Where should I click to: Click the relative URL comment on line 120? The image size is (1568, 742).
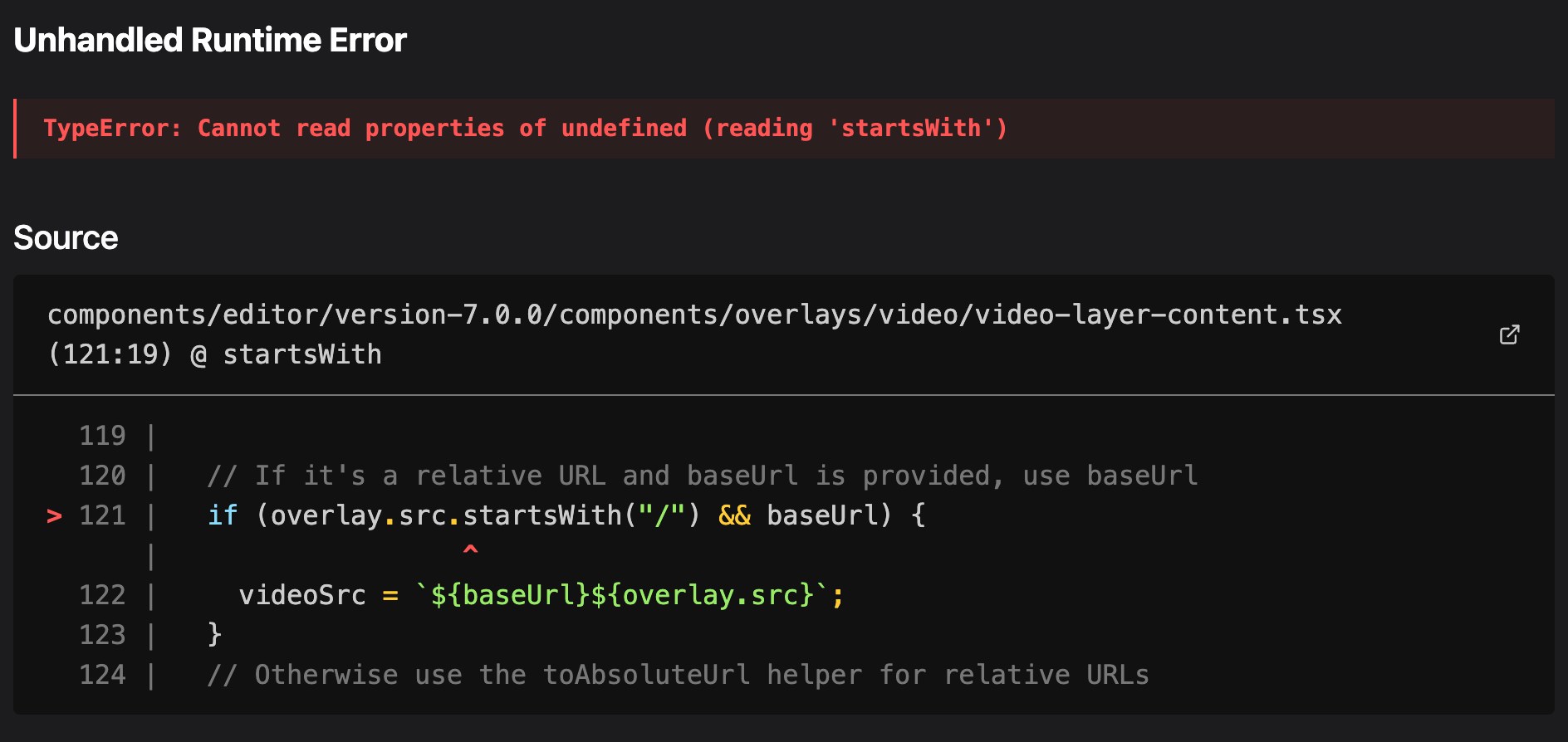pyautogui.click(x=702, y=476)
